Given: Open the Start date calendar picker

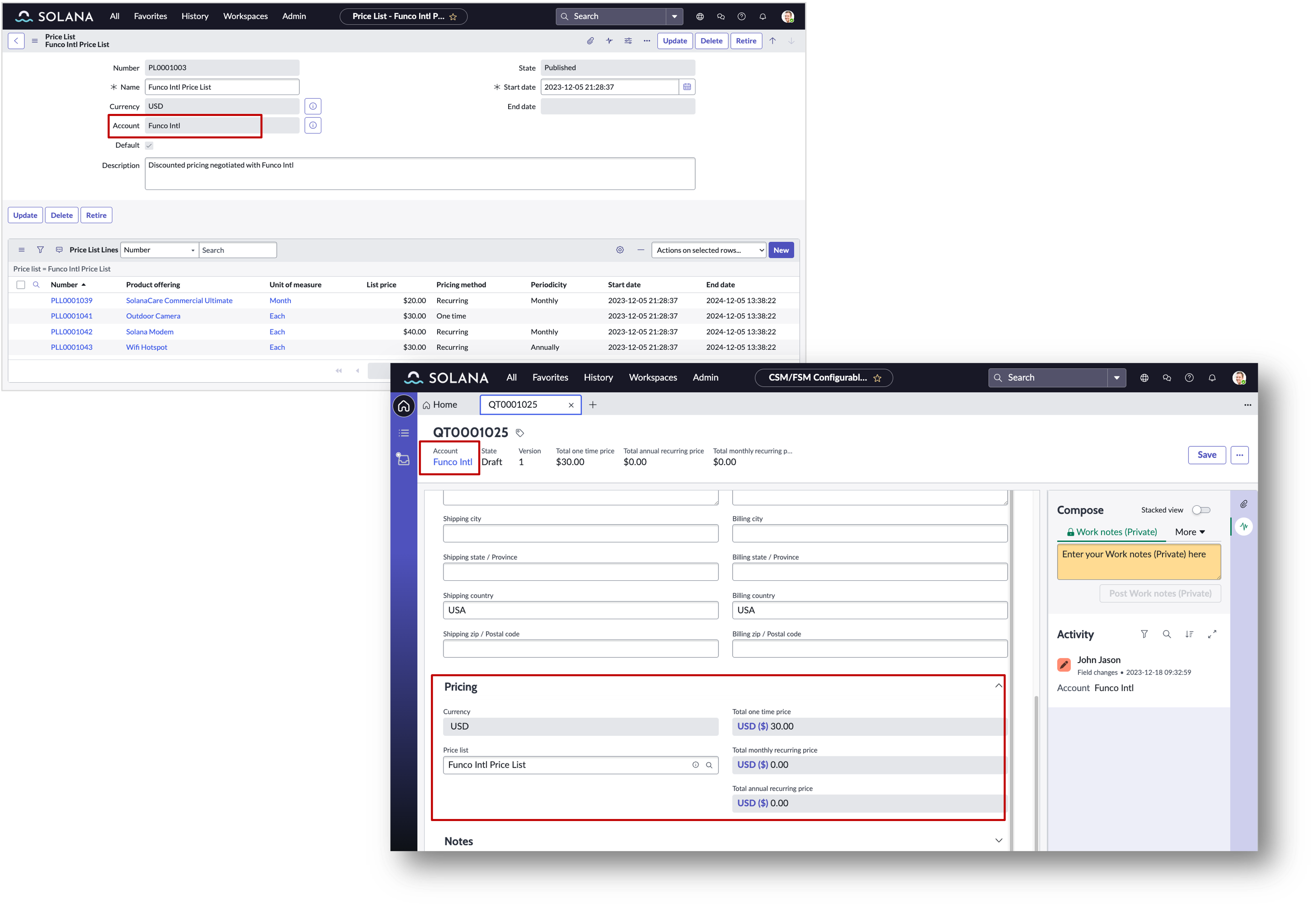Looking at the screenshot, I should 687,87.
